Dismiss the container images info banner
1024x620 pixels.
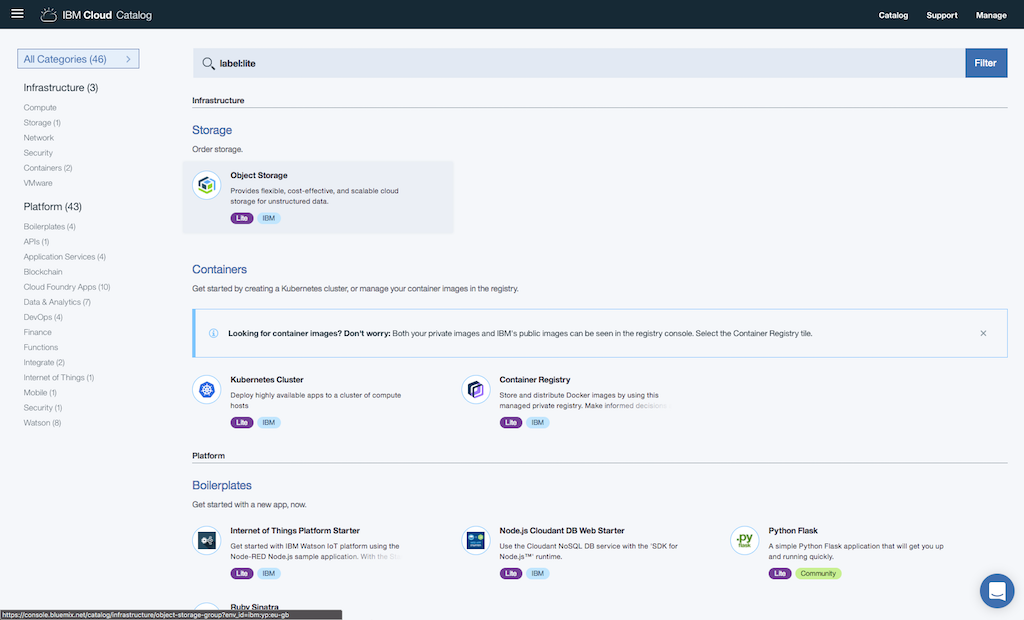[x=983, y=333]
